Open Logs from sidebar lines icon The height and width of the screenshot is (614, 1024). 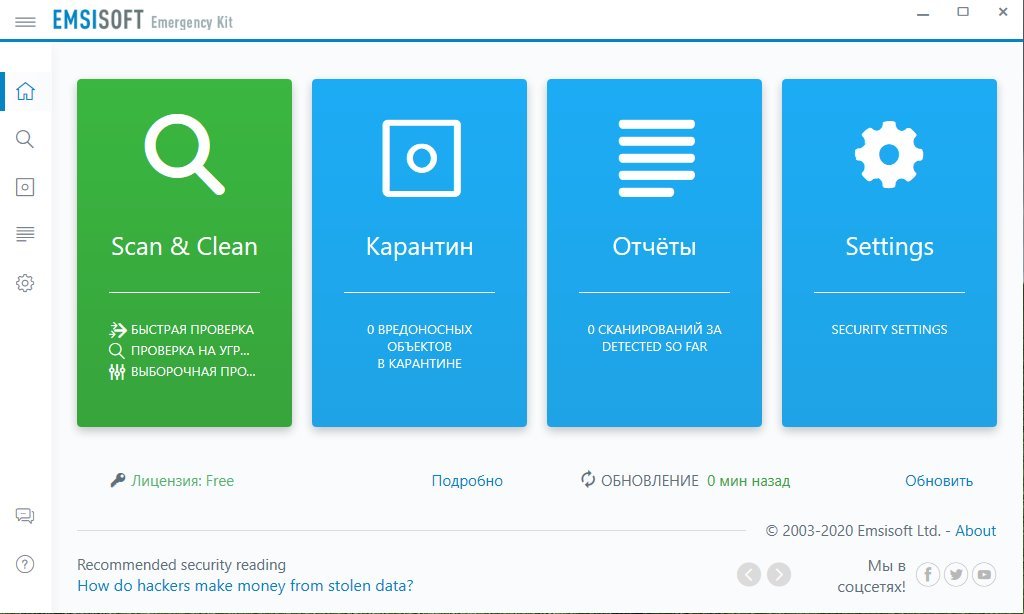coord(26,235)
